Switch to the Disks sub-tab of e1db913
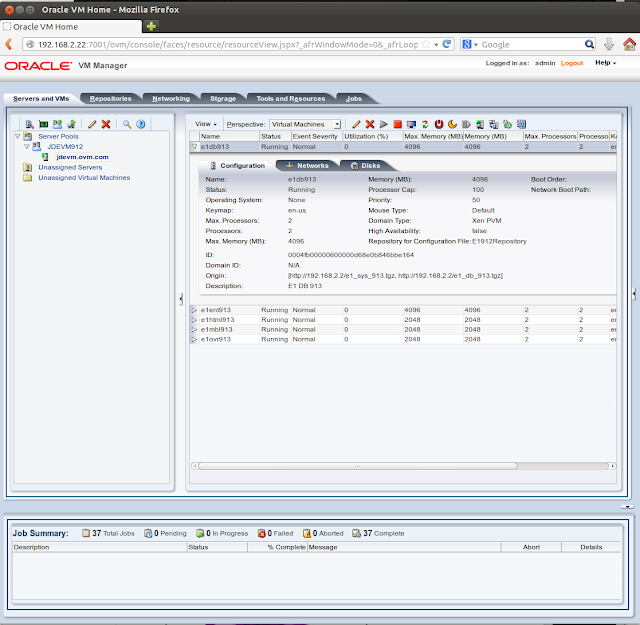 [366, 165]
